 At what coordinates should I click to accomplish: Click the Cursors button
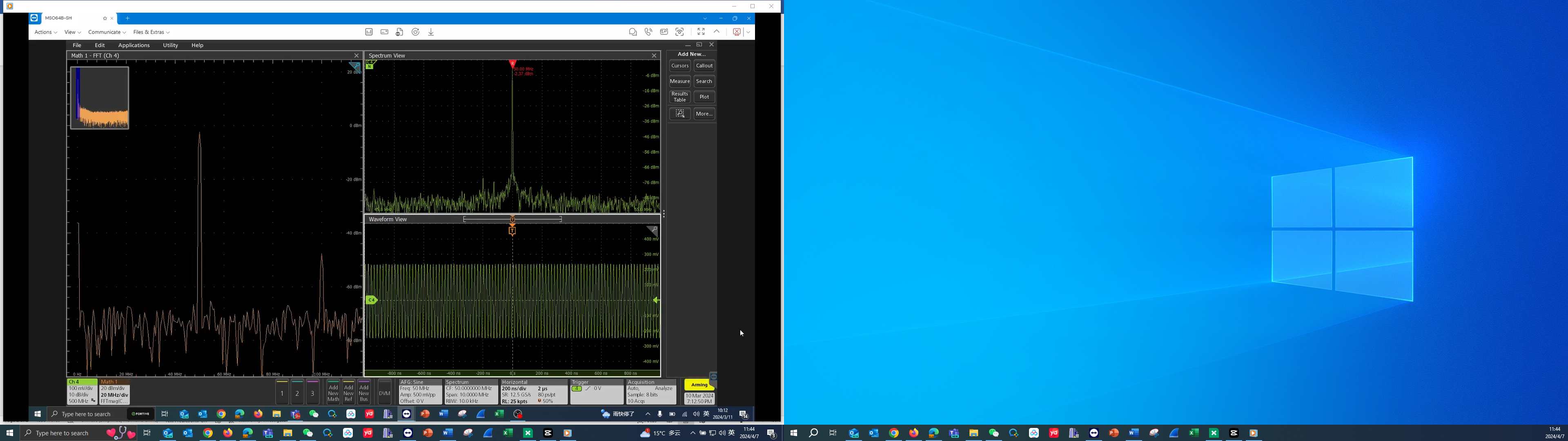pyautogui.click(x=679, y=66)
